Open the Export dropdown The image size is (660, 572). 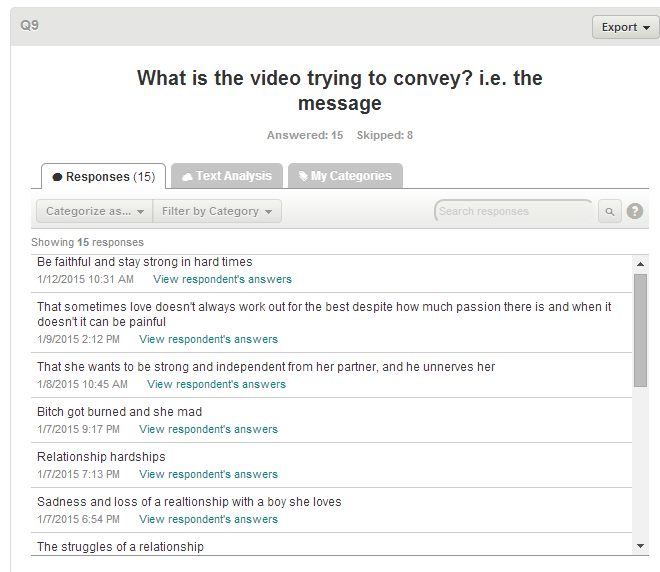[x=625, y=27]
